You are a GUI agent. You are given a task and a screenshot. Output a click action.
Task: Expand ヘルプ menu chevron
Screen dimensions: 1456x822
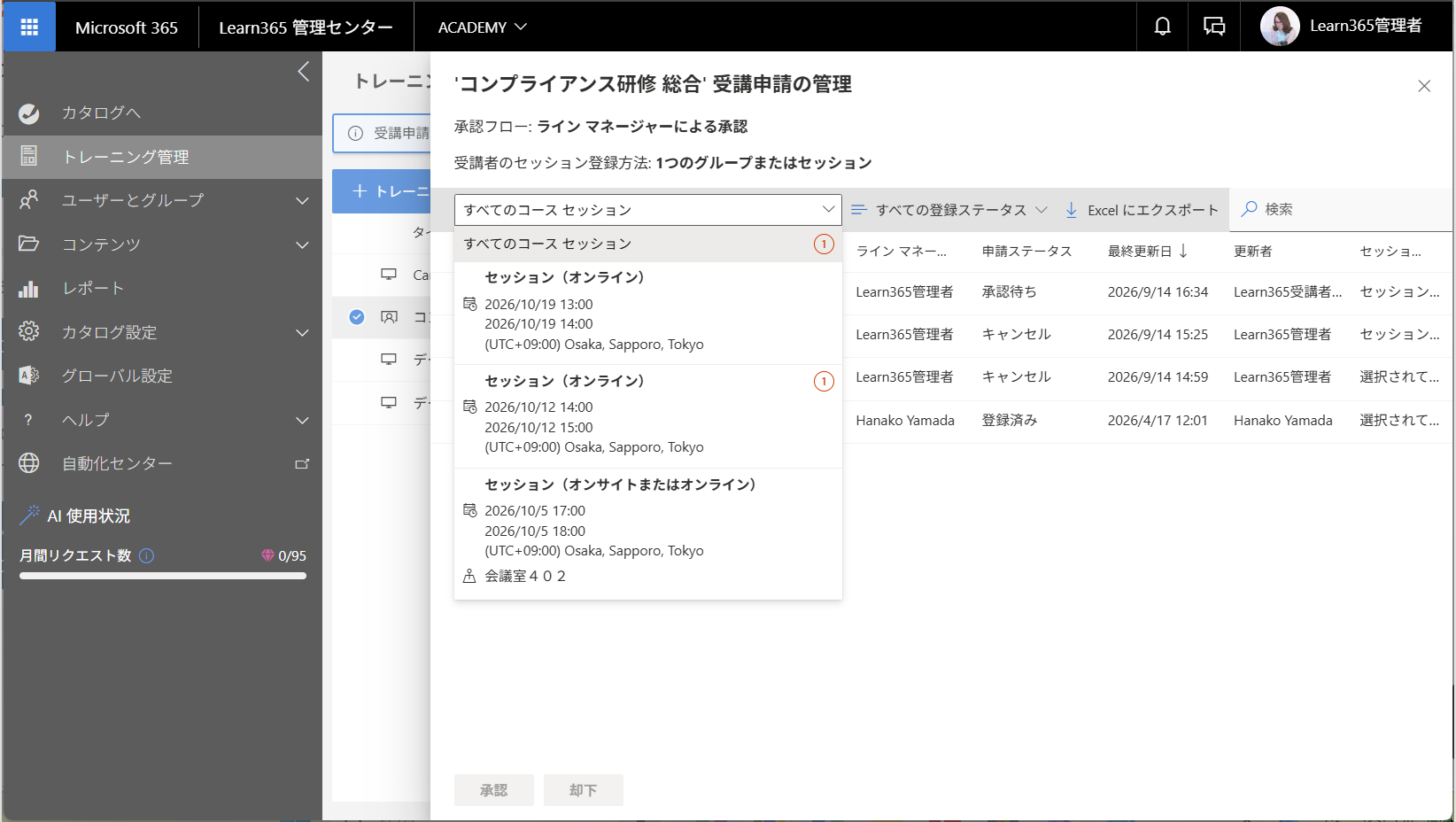pyautogui.click(x=302, y=420)
